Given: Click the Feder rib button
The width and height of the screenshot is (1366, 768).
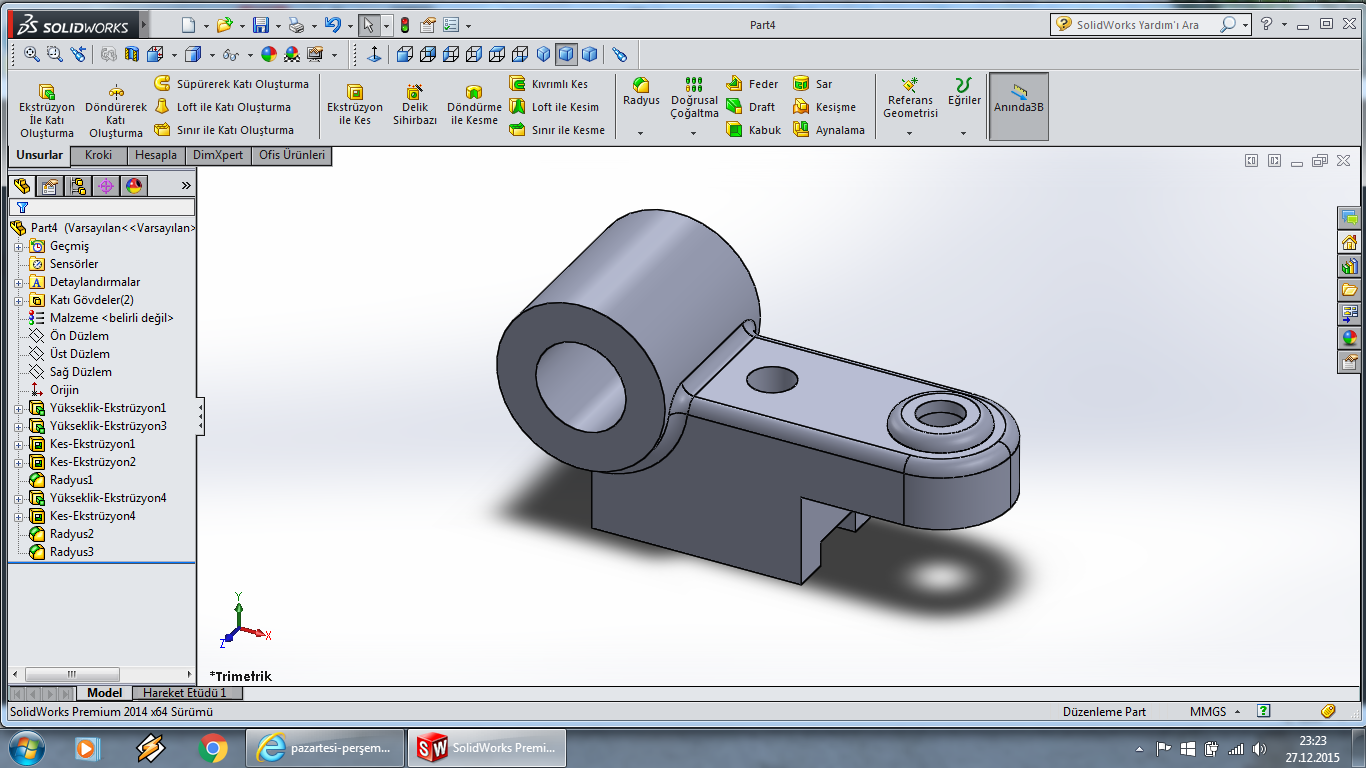Looking at the screenshot, I should pyautogui.click(x=752, y=84).
